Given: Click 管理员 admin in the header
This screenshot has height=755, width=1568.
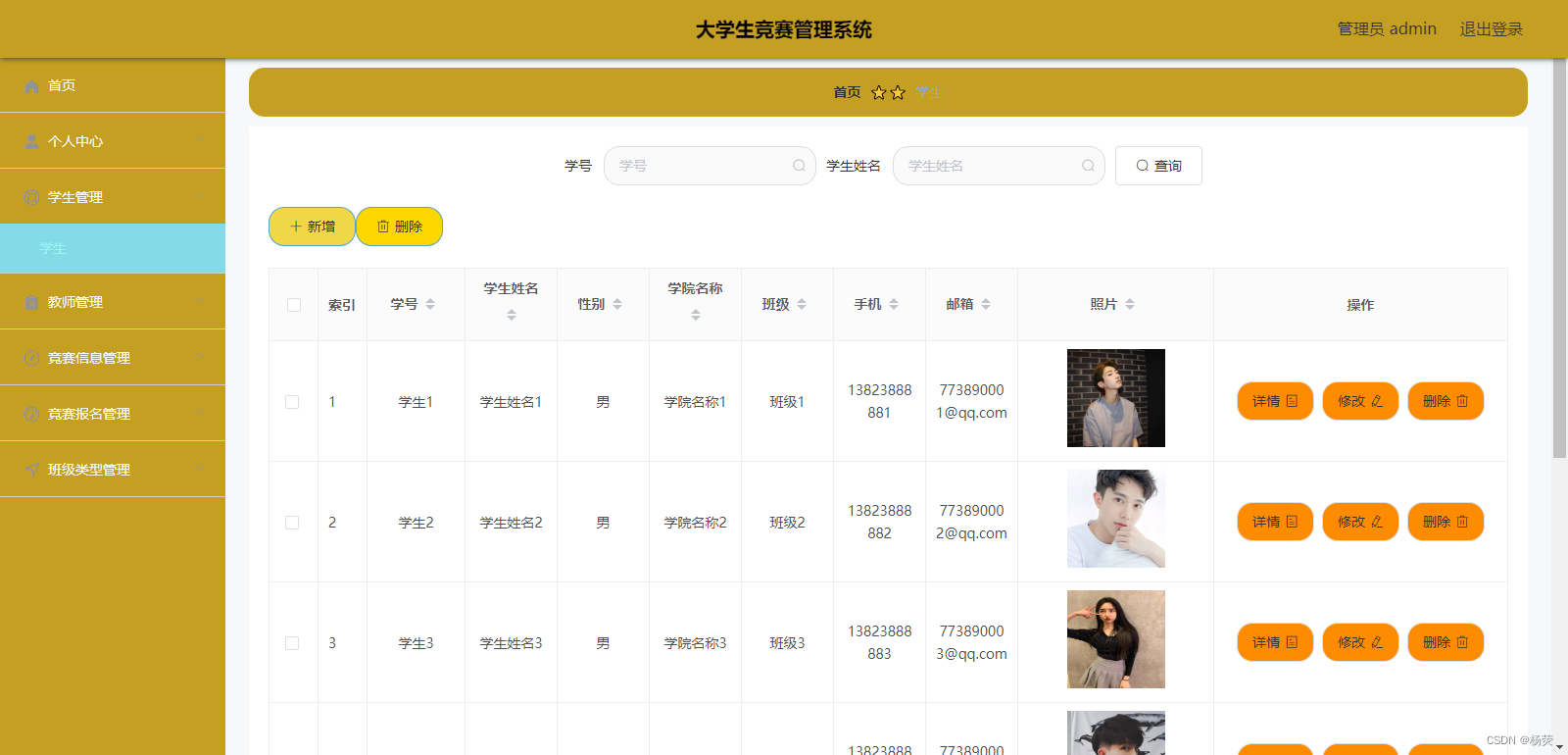Looking at the screenshot, I should pos(1387,29).
